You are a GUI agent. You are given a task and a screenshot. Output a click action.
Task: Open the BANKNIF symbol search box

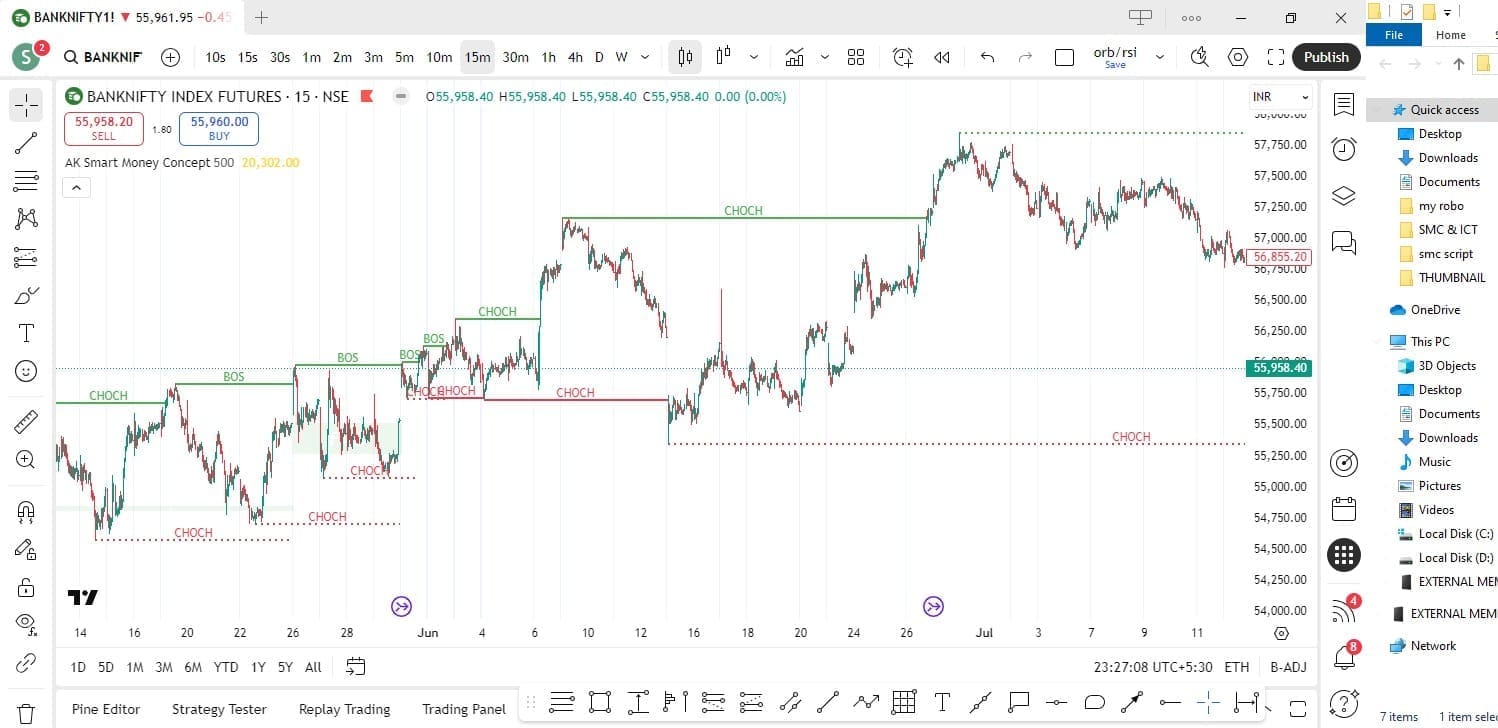coord(103,57)
